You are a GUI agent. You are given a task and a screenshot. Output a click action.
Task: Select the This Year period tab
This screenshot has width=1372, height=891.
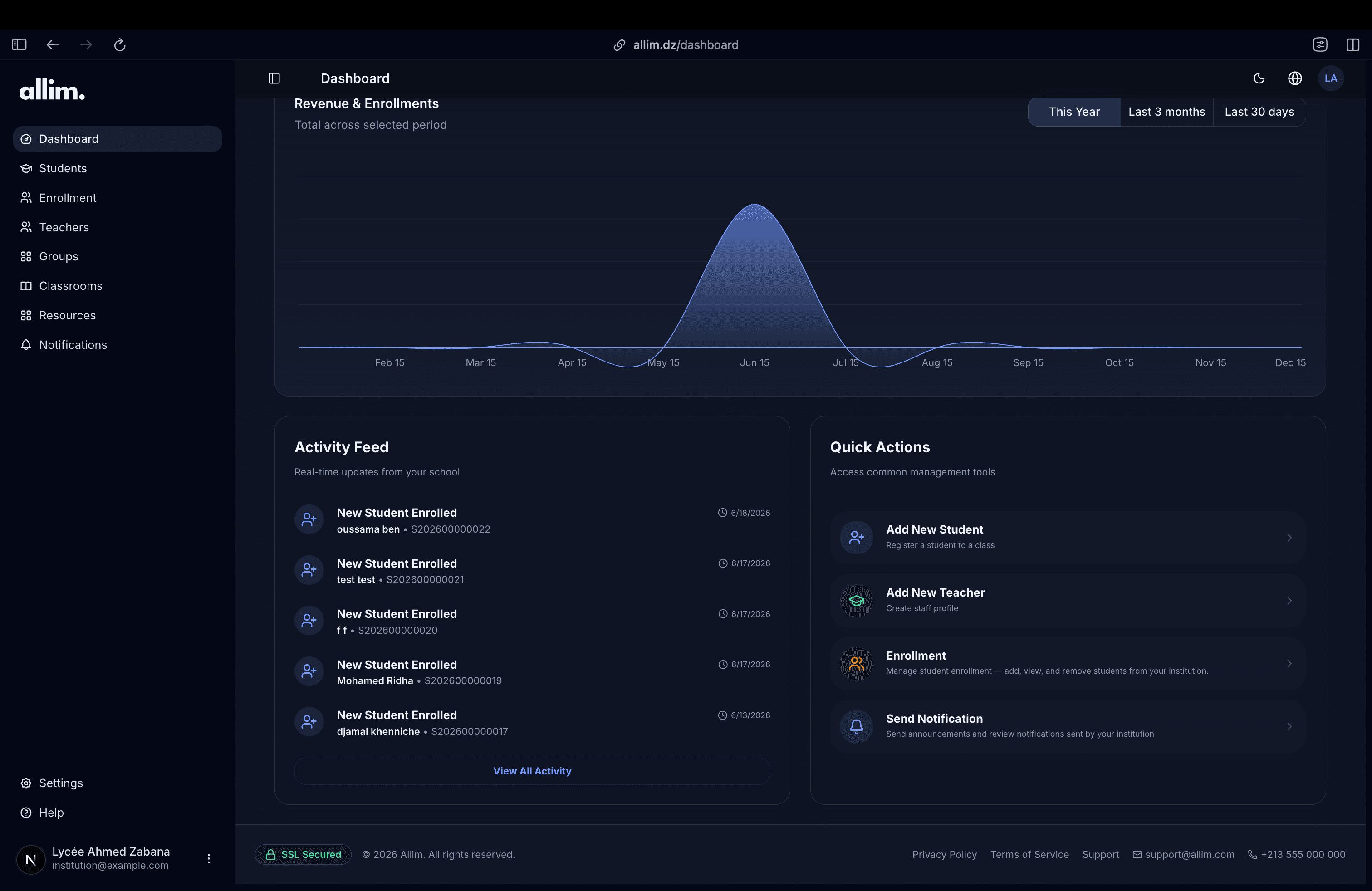point(1074,112)
